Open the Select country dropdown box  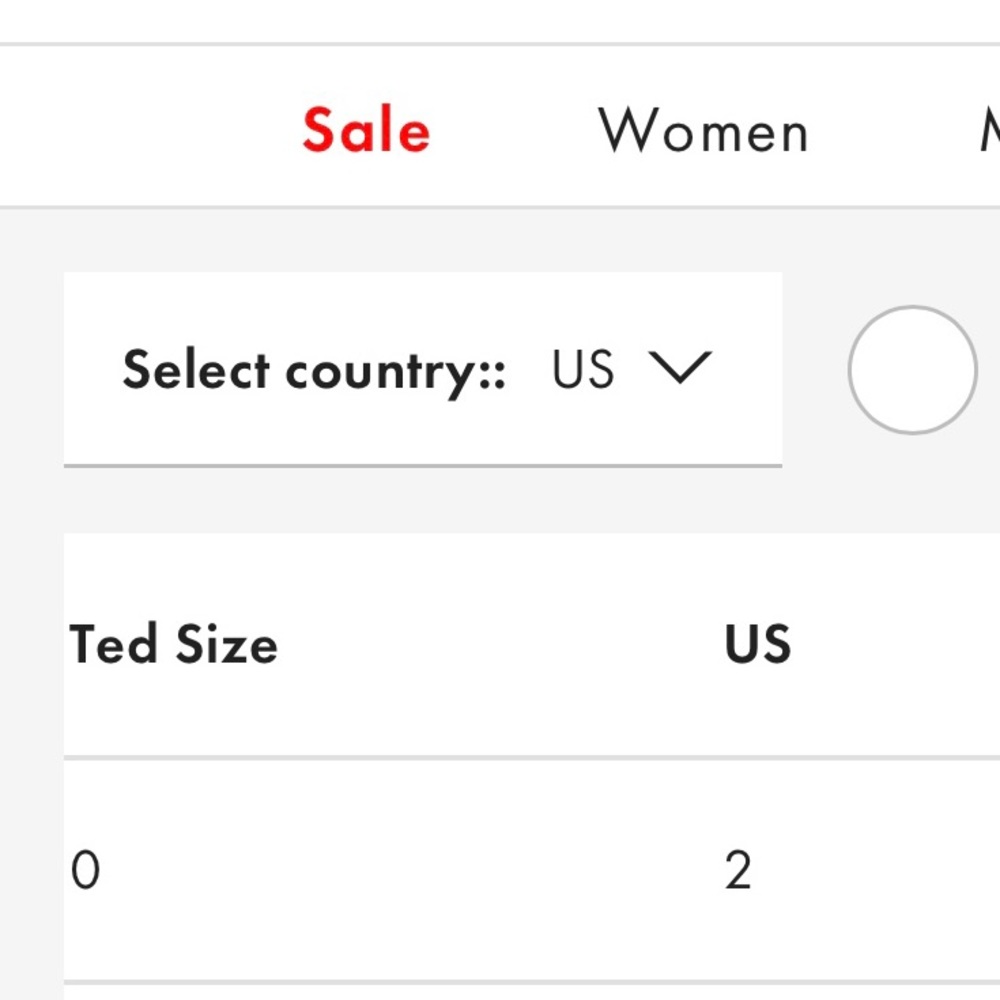tap(423, 369)
